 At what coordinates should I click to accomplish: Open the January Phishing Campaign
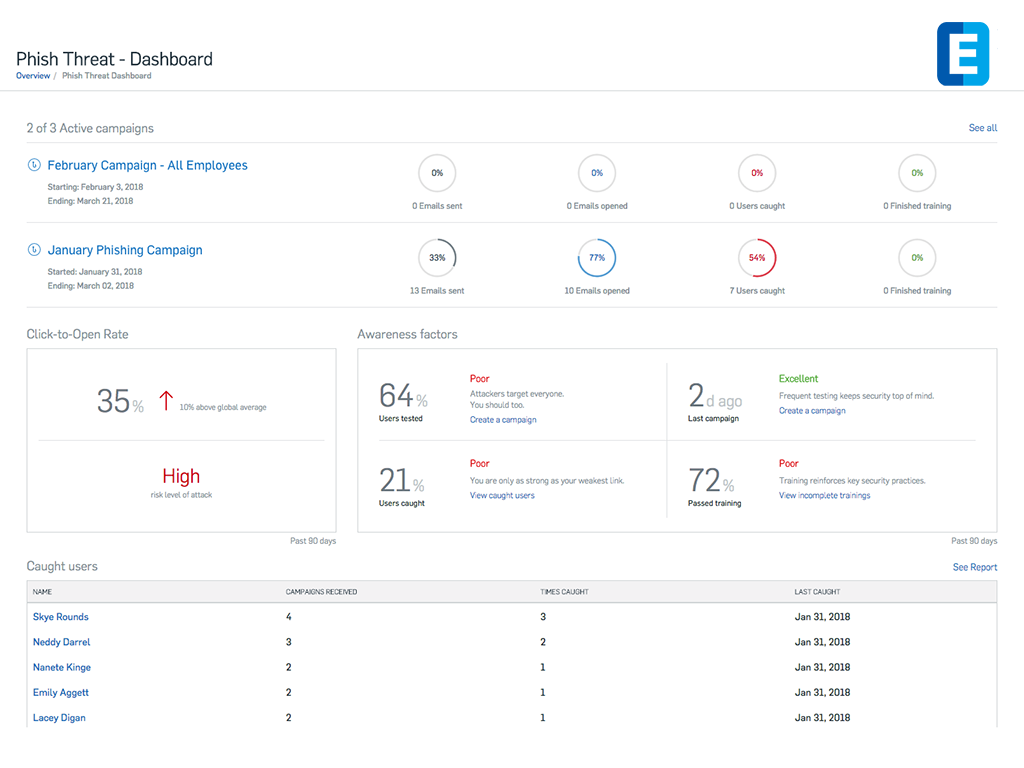tap(125, 250)
